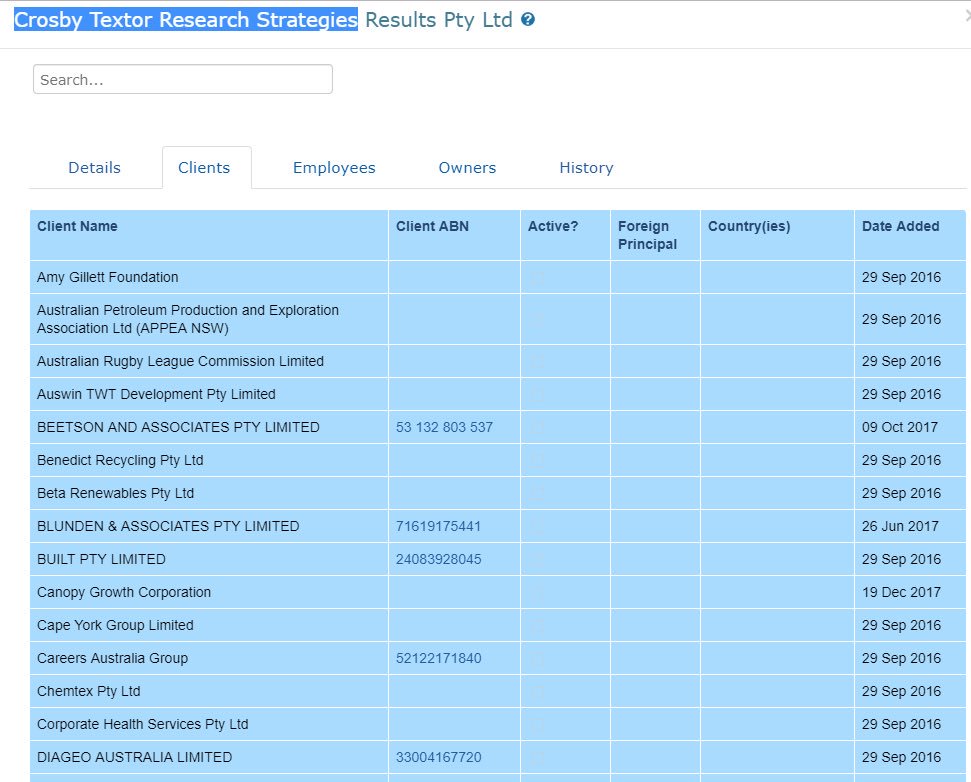Select DIAGEO AUSTRALIA LIMITED client name
This screenshot has width=971, height=782.
[x=134, y=757]
